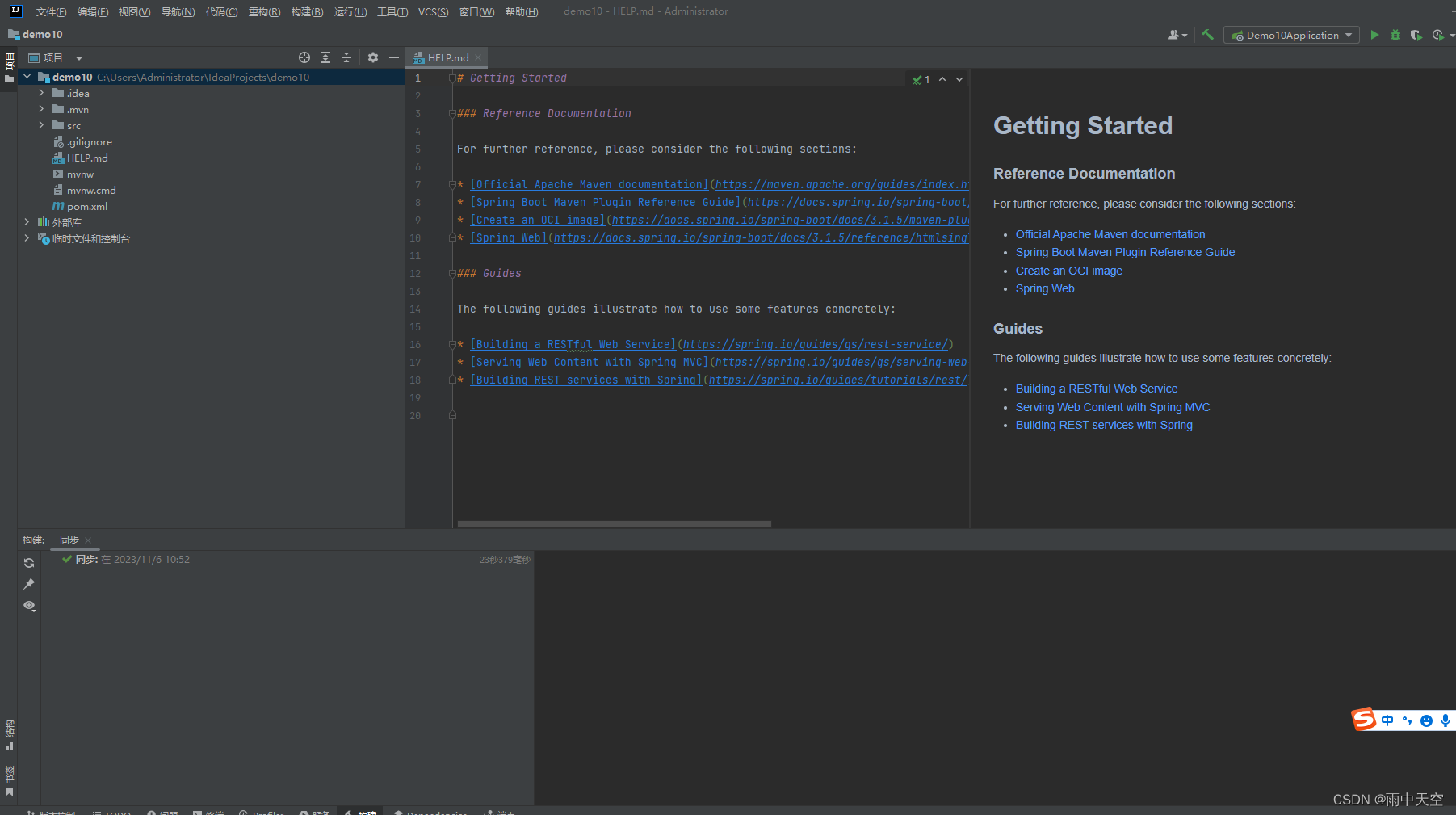Open Building REST services with Spring link
The width and height of the screenshot is (1456, 815).
1104,425
